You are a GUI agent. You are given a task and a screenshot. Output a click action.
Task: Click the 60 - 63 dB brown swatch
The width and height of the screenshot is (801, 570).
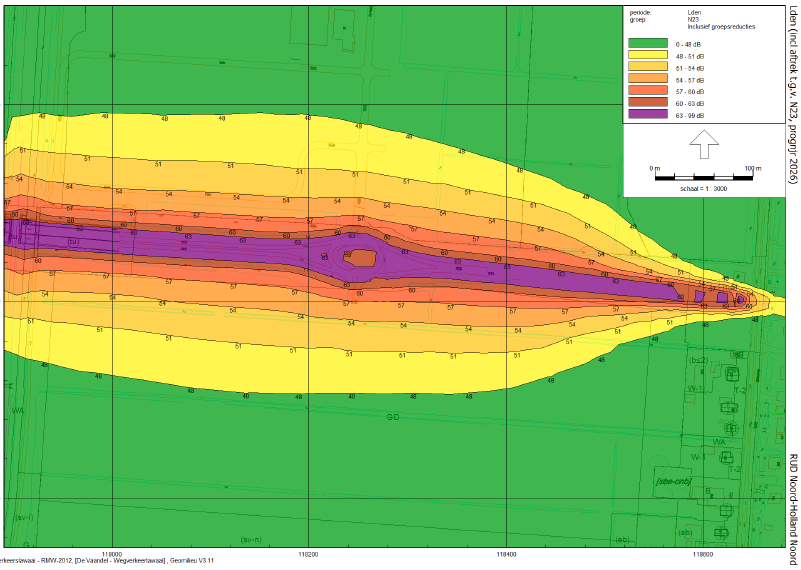(646, 103)
